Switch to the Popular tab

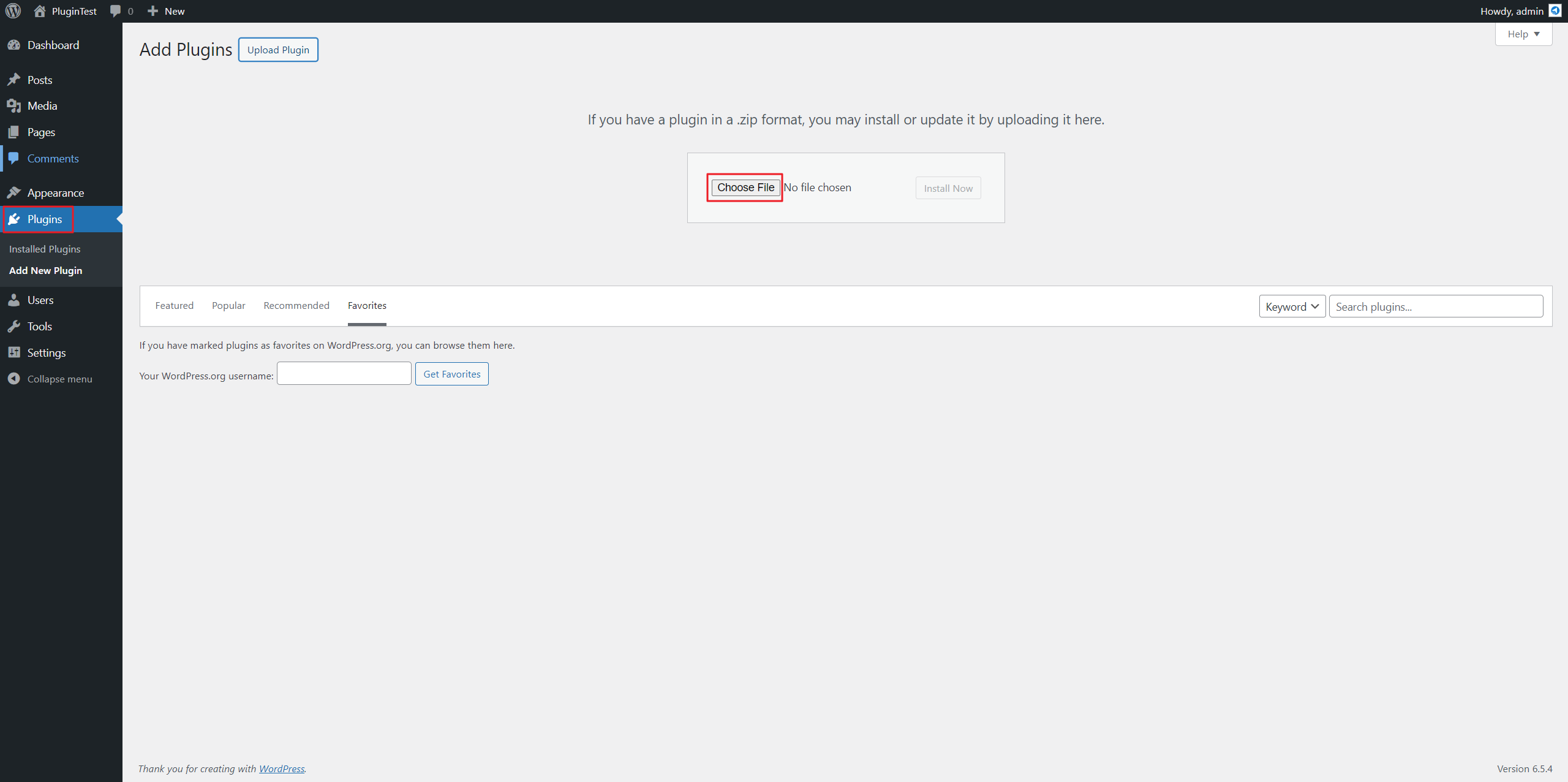point(228,306)
